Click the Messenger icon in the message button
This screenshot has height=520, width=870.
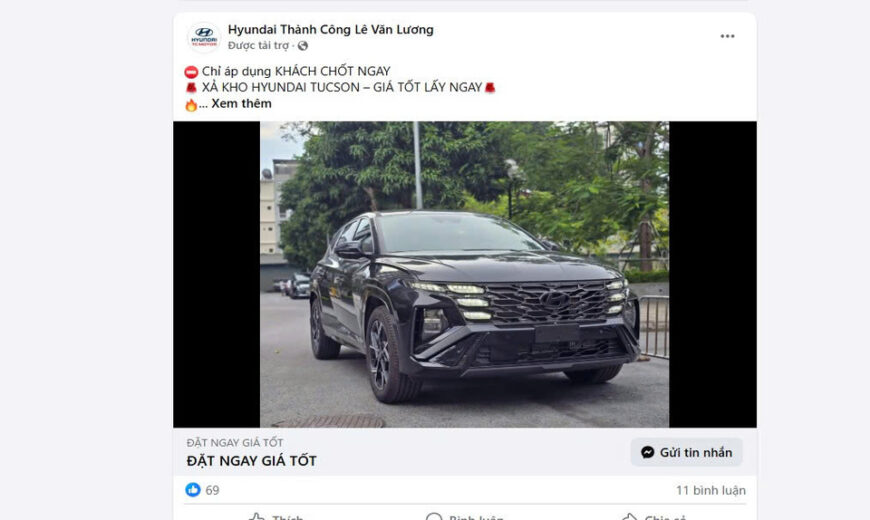[x=648, y=452]
